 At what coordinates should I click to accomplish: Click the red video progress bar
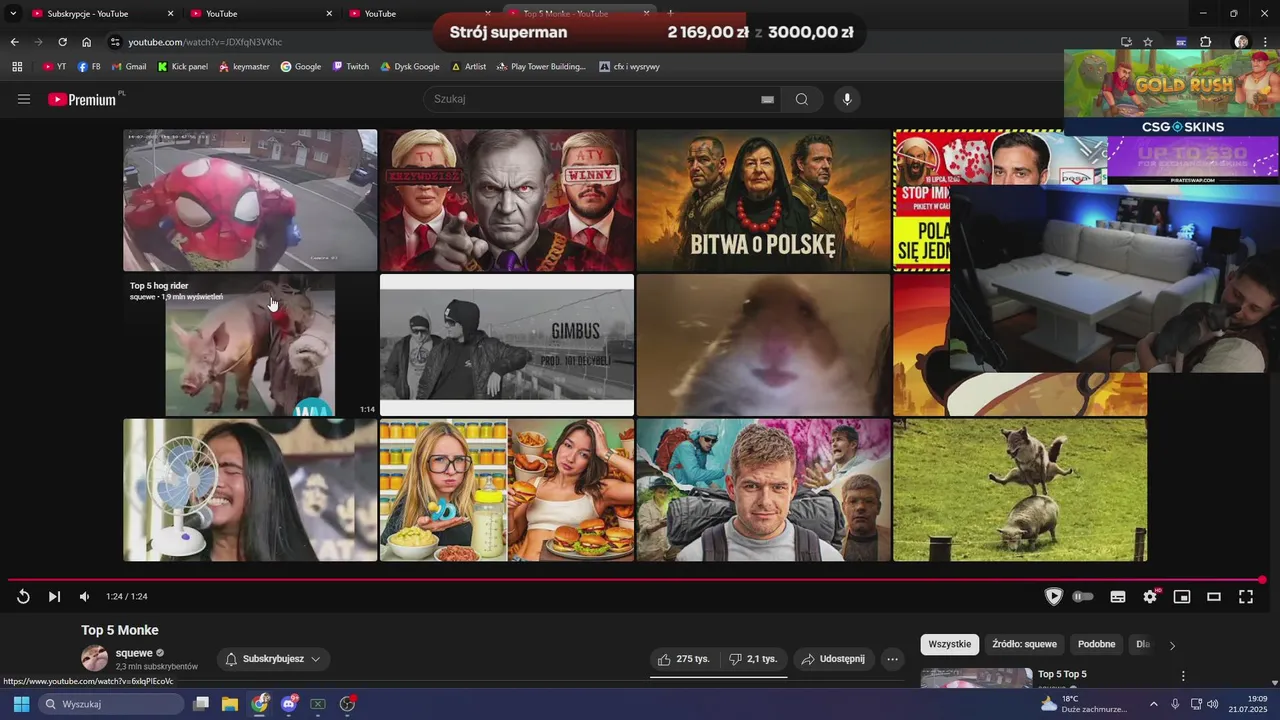[x=636, y=580]
